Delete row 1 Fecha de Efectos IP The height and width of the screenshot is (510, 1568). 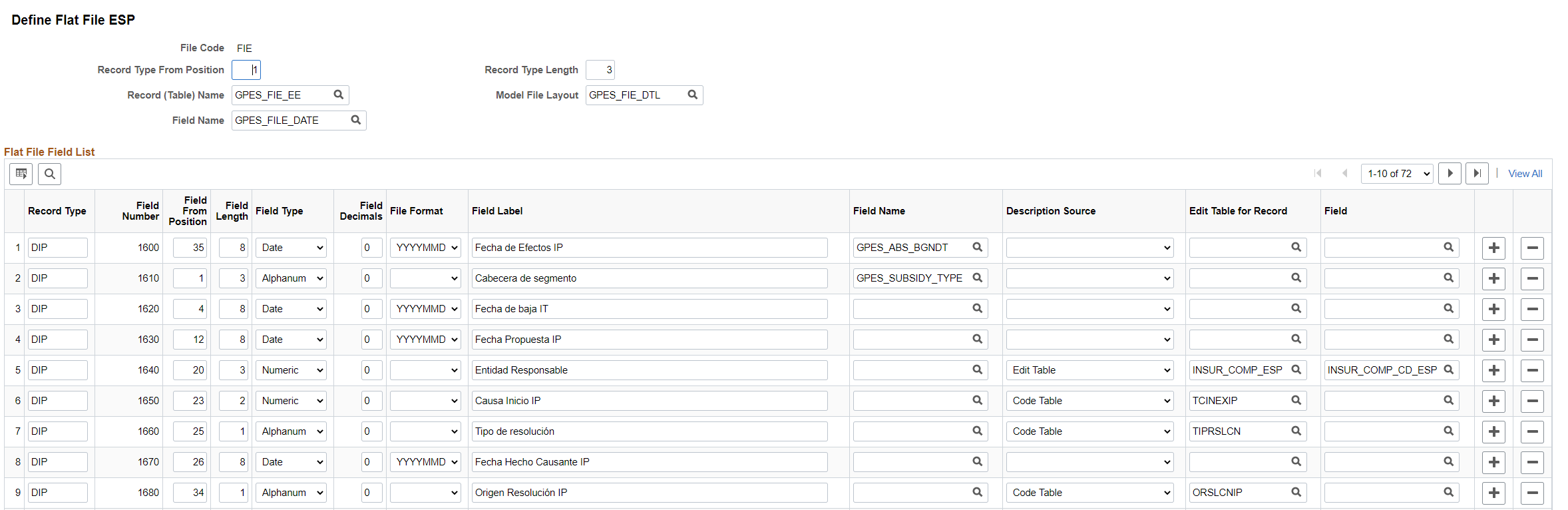[1532, 248]
